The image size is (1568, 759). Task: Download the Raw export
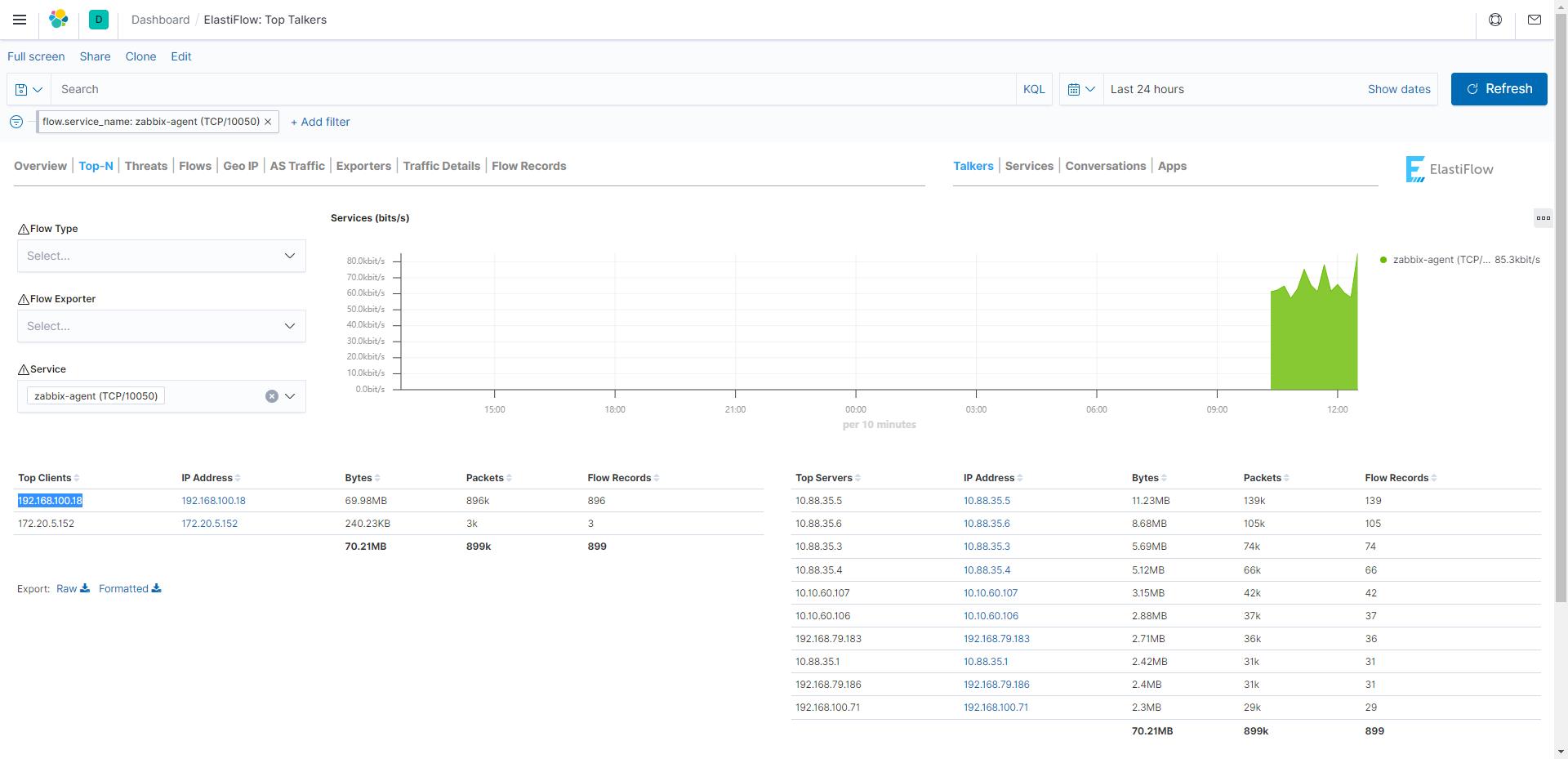pos(73,589)
